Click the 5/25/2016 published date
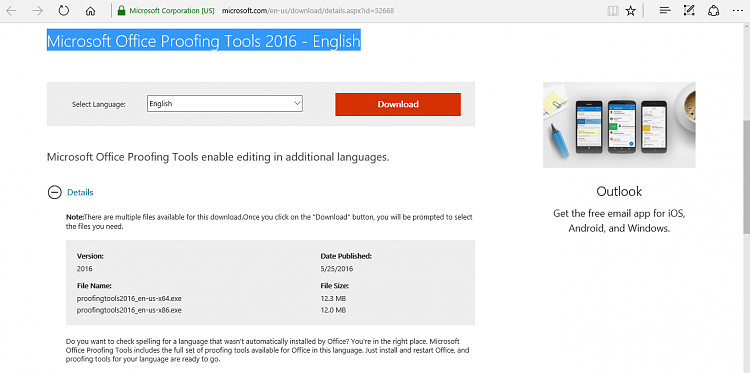The image size is (750, 373). point(337,269)
